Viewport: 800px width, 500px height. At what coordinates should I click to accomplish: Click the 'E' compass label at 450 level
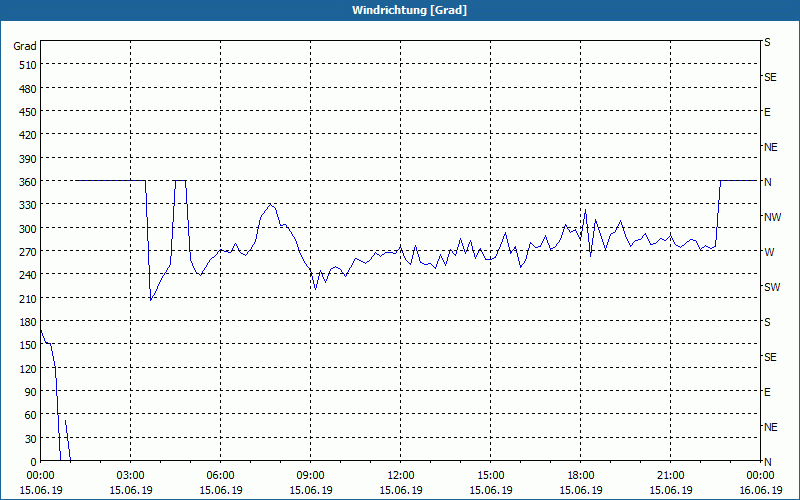coord(767,112)
